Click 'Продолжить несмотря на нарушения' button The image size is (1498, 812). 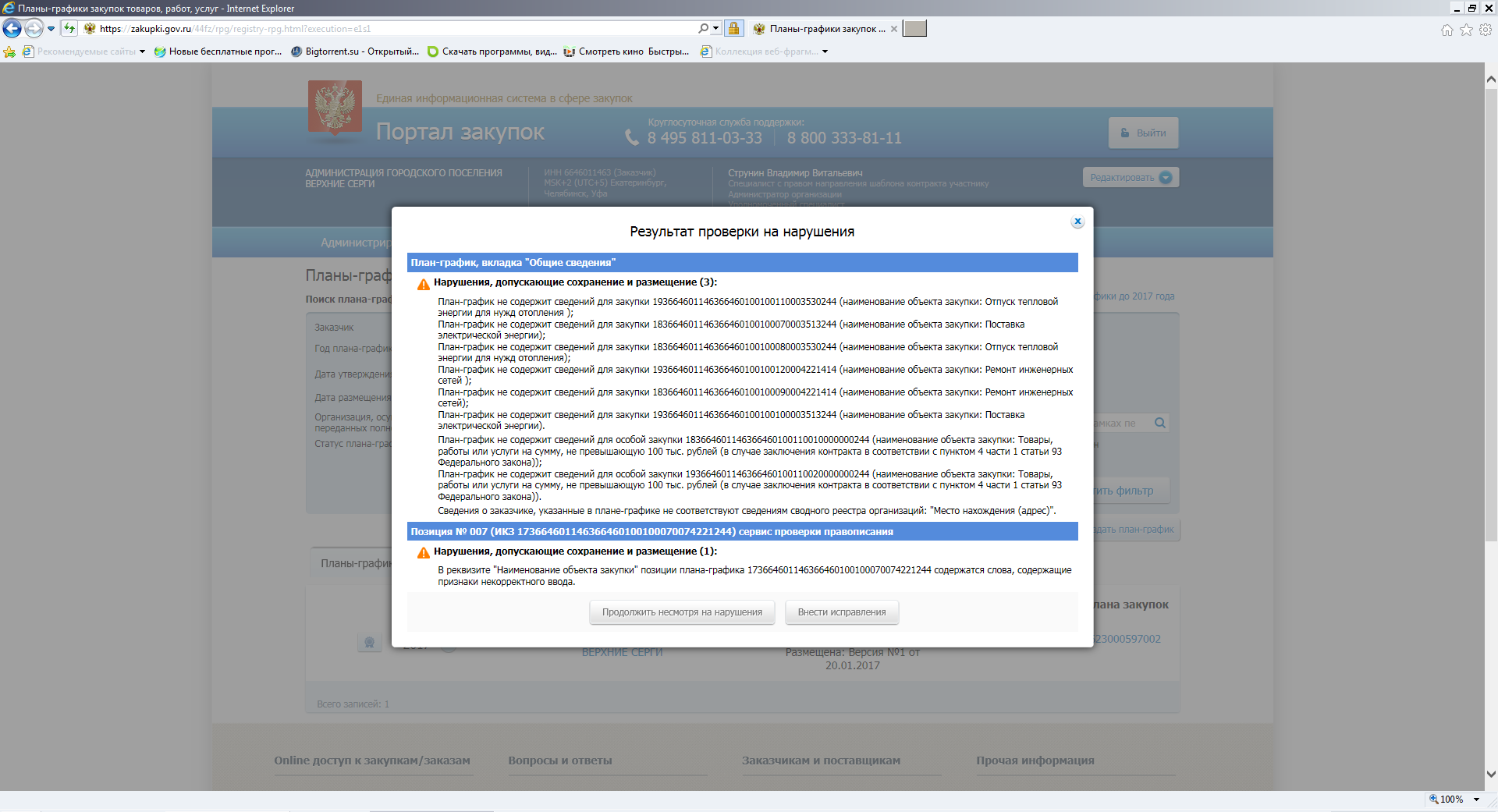(681, 612)
